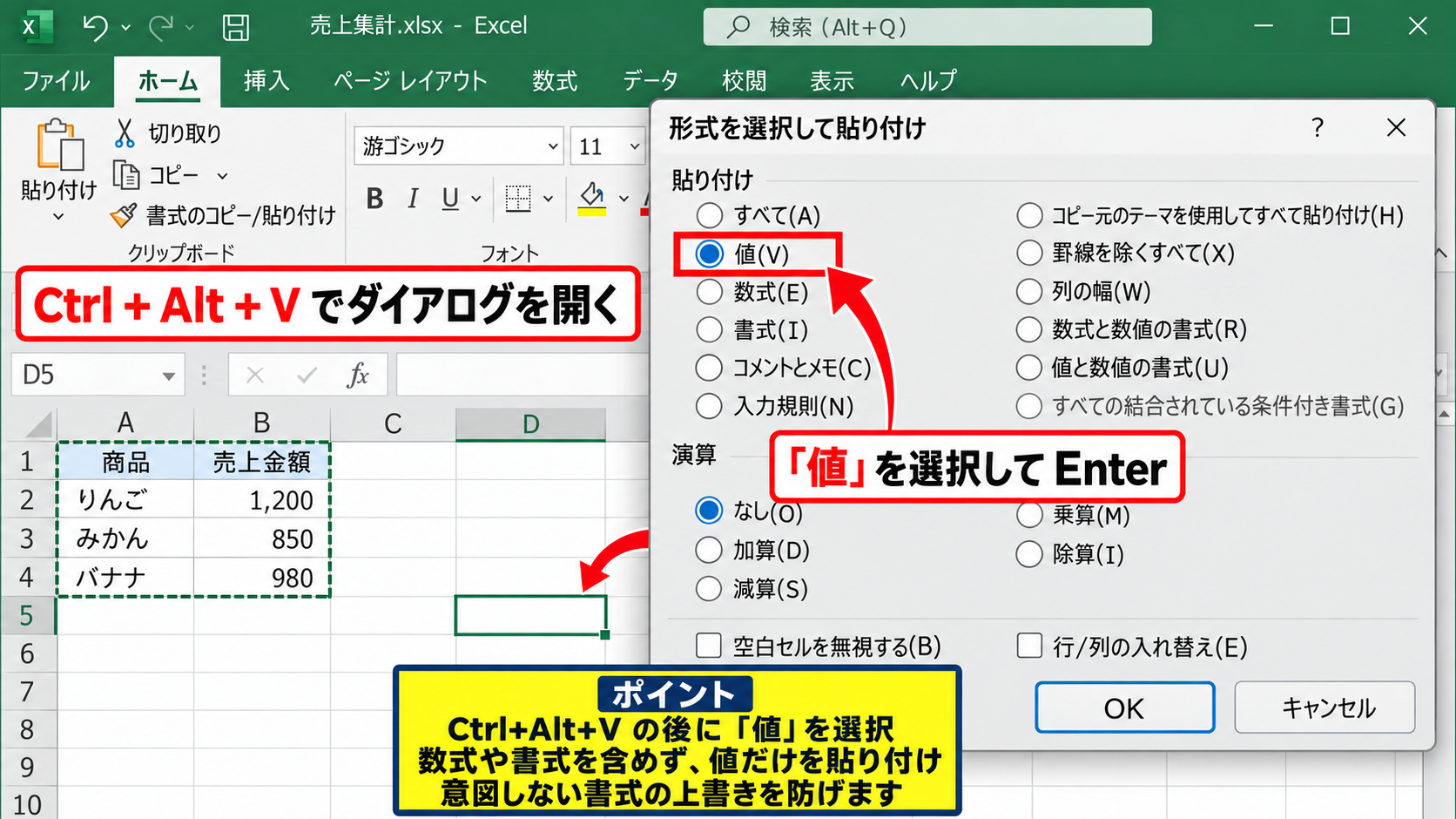The width and height of the screenshot is (1456, 819).
Task: Click the Paste clipboard icon
Action: tap(59, 145)
